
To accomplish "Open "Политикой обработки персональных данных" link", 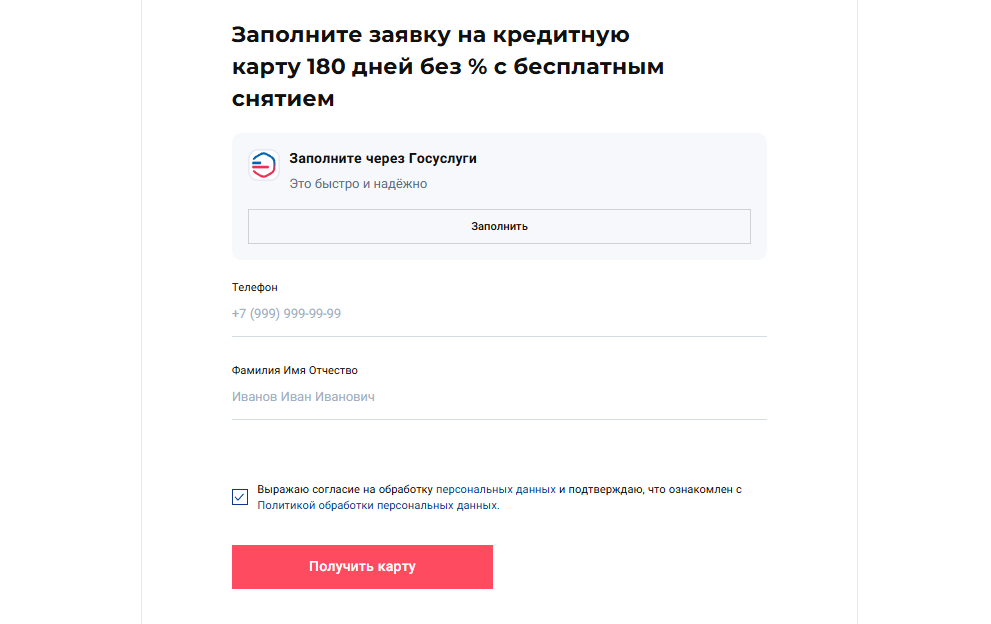I will [x=377, y=506].
